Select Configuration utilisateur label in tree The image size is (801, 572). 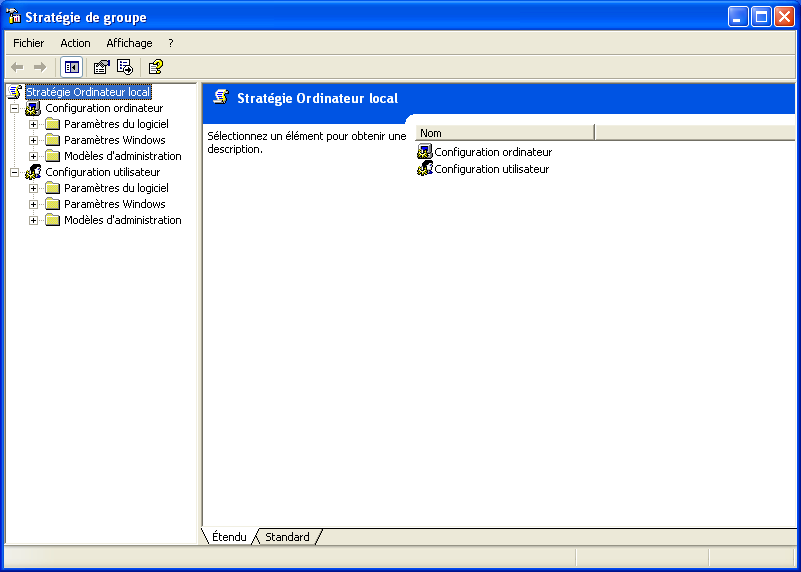coord(103,172)
